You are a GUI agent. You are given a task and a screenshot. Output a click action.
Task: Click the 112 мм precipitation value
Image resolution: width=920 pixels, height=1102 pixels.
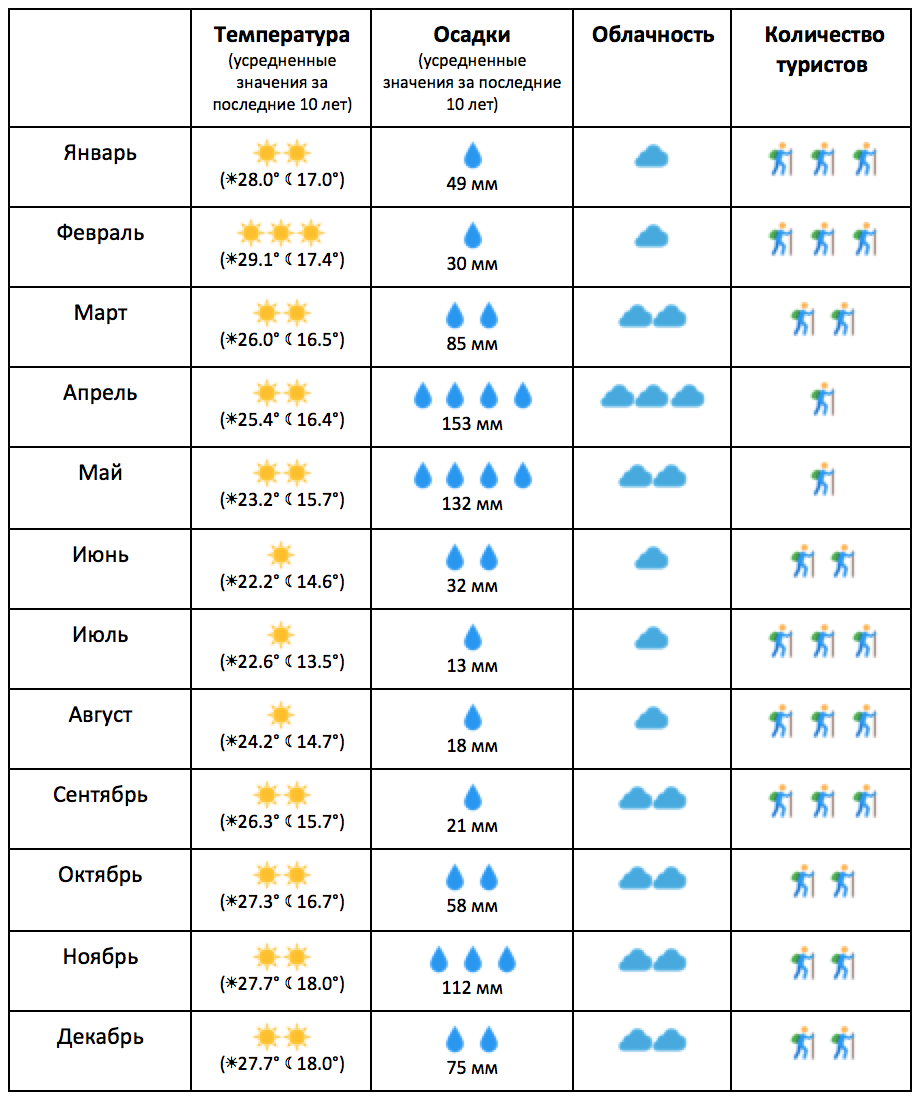pos(472,987)
